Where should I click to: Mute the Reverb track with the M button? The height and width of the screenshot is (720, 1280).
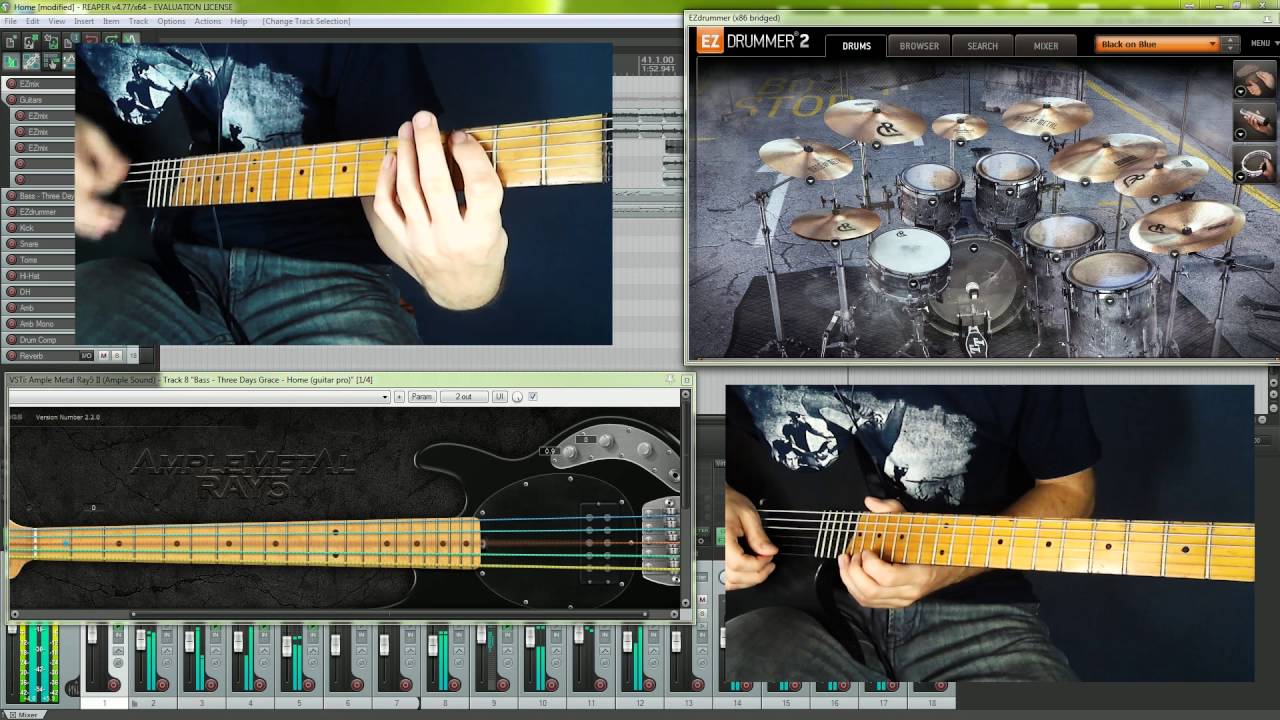pos(103,356)
